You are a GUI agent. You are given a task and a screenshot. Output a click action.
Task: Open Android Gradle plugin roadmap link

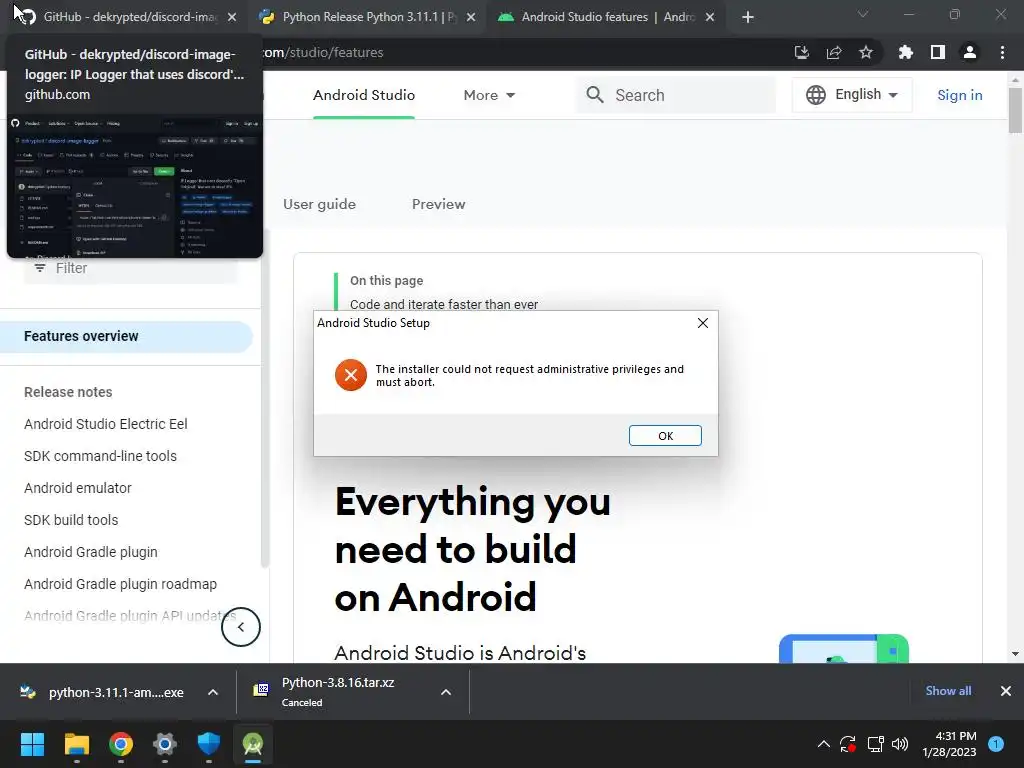coord(120,584)
